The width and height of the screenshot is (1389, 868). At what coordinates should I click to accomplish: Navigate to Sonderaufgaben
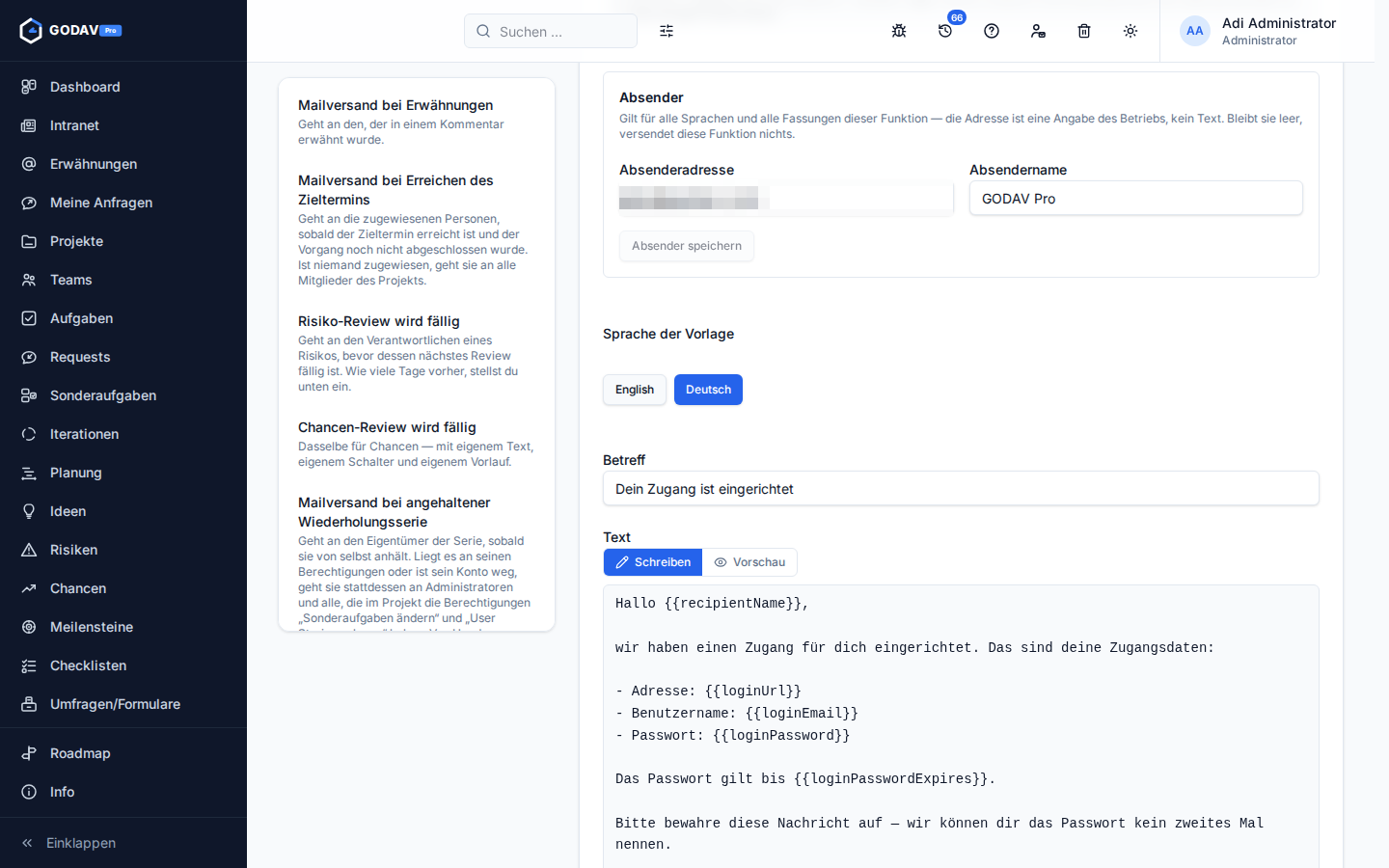123,395
